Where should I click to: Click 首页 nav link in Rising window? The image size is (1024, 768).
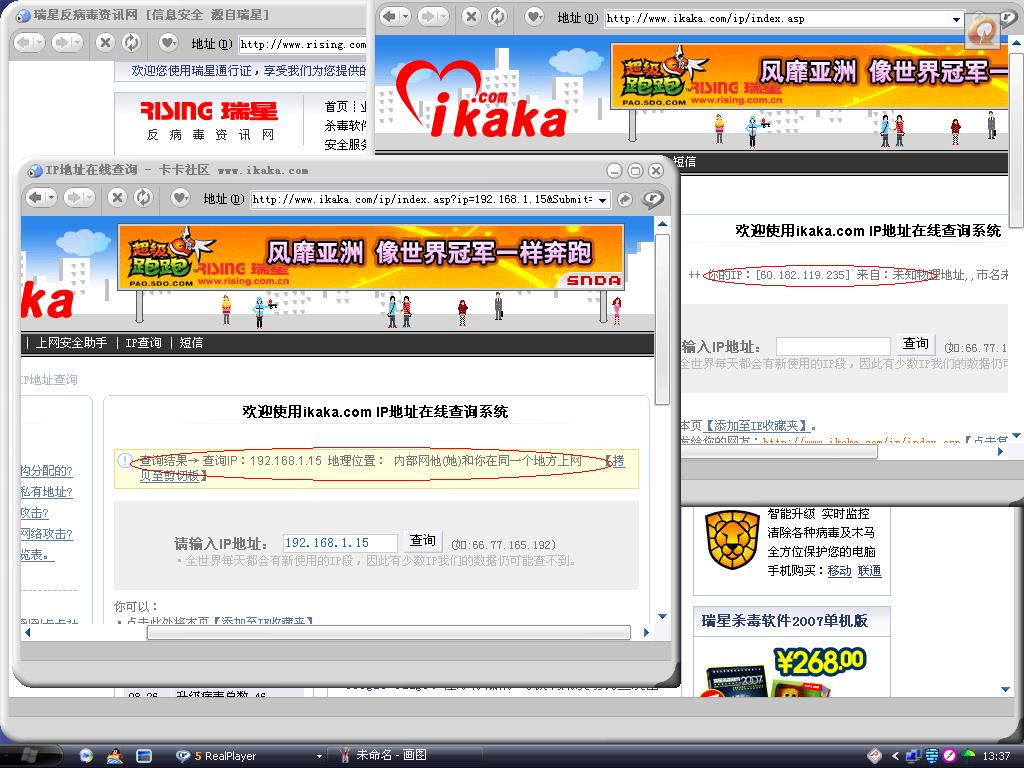pos(336,106)
